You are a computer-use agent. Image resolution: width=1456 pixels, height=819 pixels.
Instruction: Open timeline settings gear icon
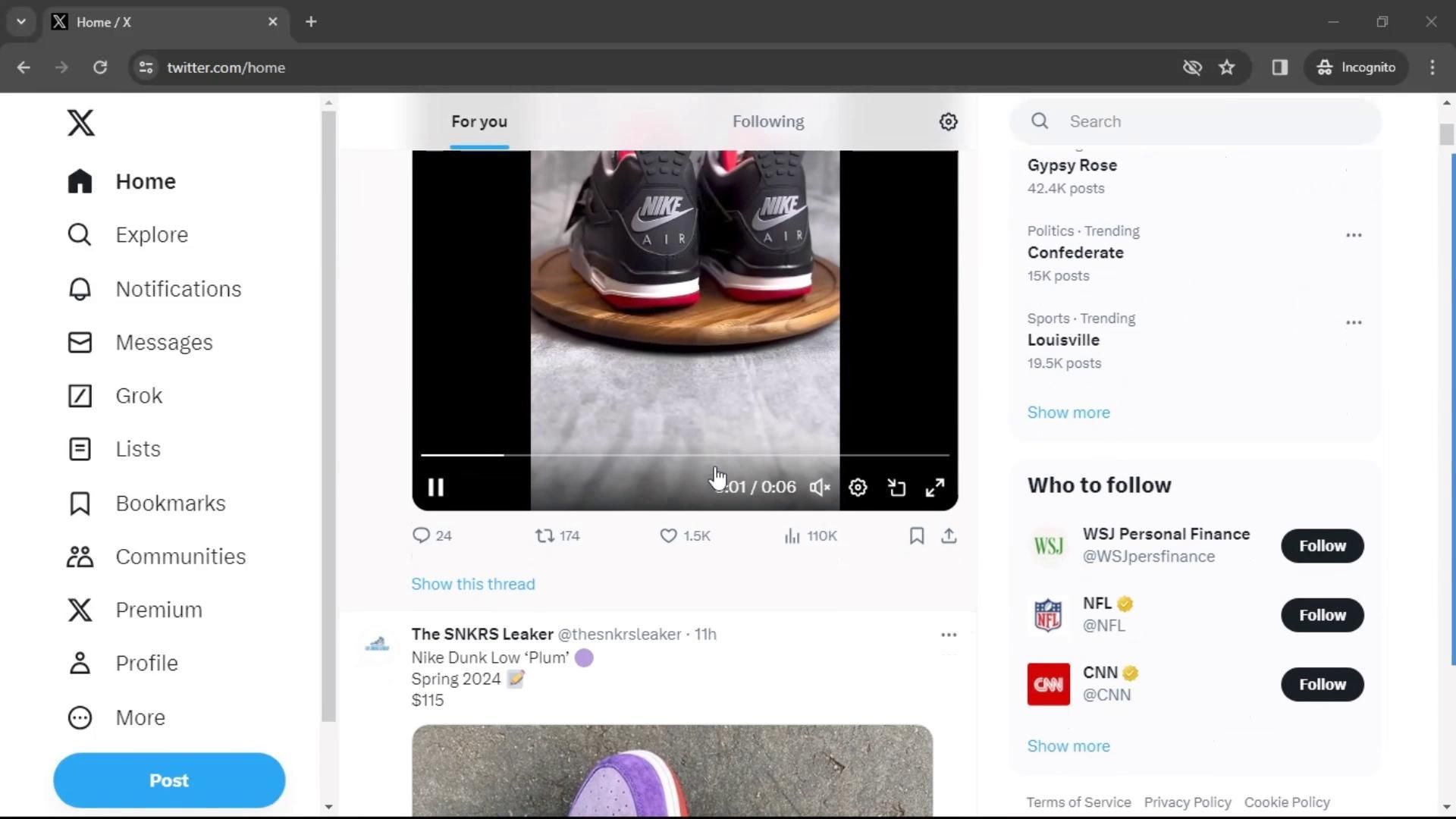point(948,121)
